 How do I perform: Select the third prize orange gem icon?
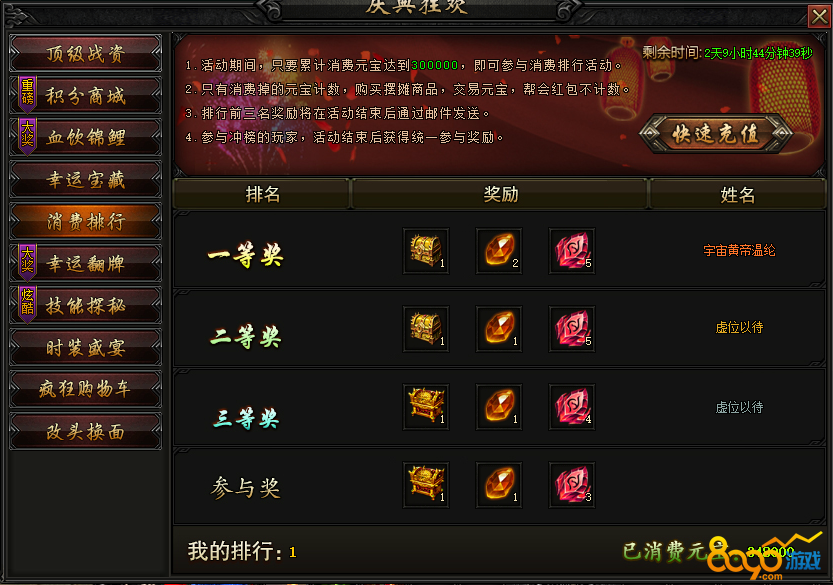499,406
